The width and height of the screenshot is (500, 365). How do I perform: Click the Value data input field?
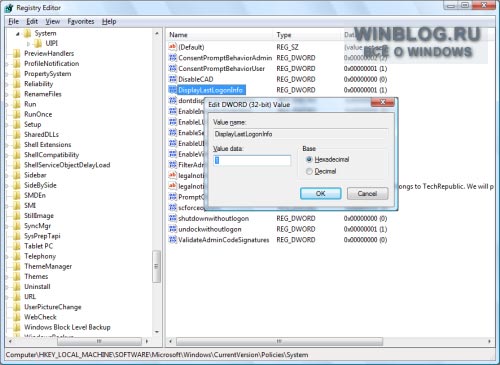coord(252,161)
